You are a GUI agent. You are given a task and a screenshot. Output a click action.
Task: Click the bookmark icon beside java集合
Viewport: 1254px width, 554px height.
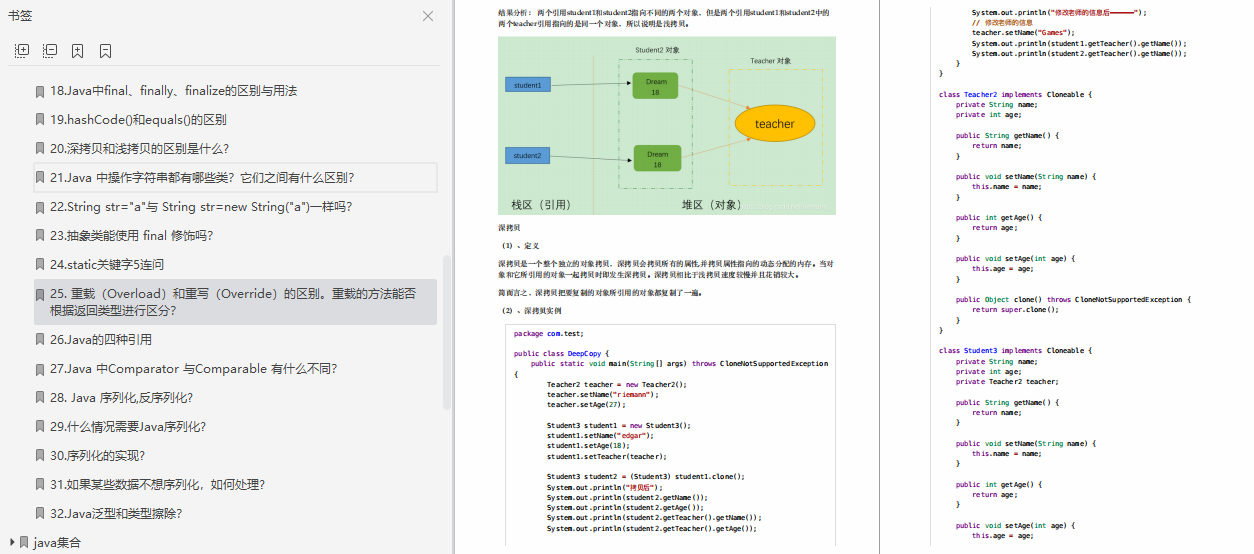24,543
